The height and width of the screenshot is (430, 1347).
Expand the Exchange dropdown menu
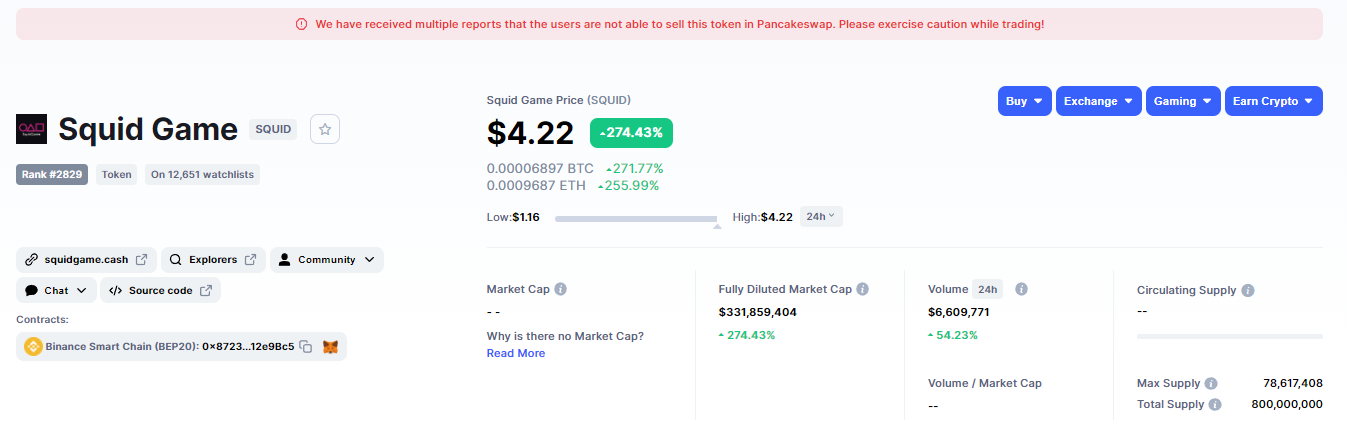point(1098,101)
